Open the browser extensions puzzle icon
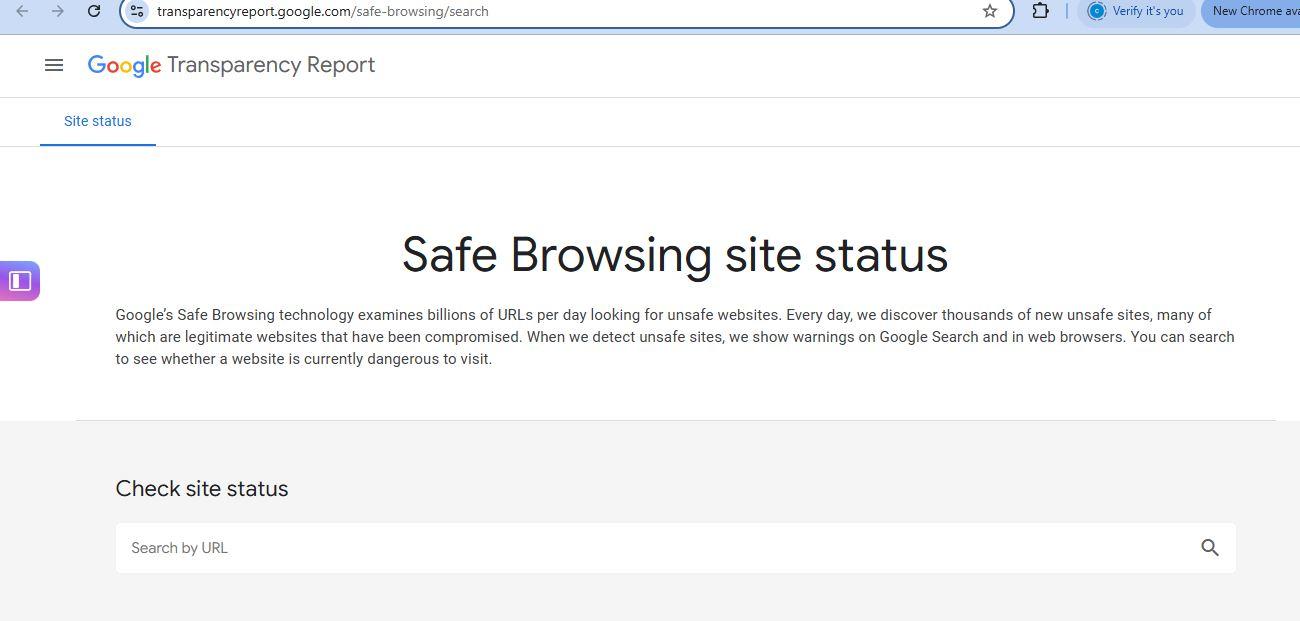Screen dimensions: 1300x621 click(x=1040, y=11)
